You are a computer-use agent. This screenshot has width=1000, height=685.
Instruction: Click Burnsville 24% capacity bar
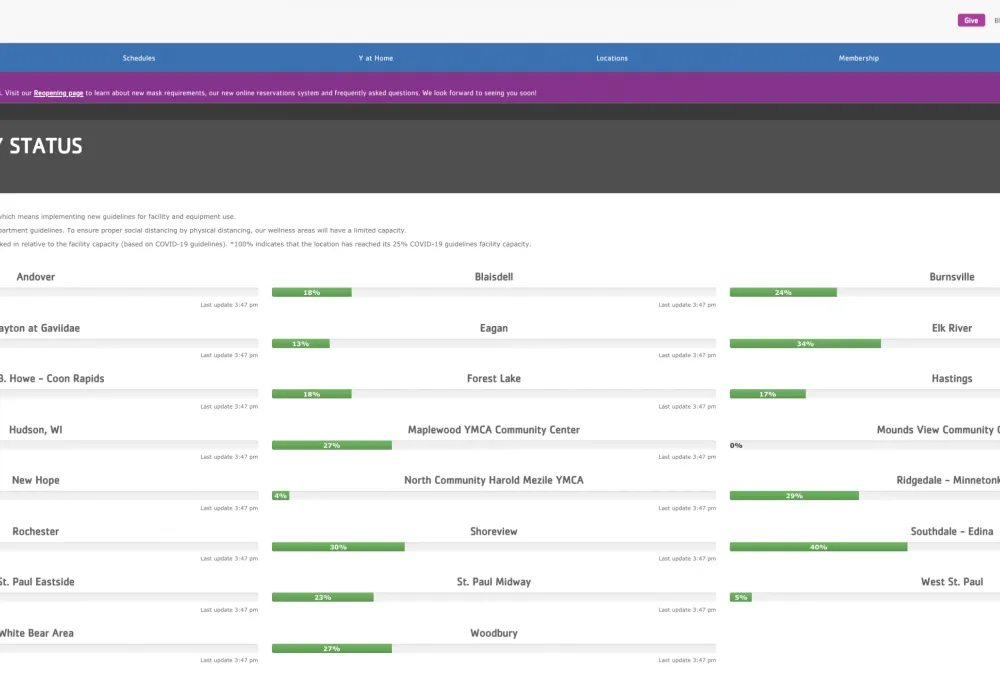pos(783,293)
